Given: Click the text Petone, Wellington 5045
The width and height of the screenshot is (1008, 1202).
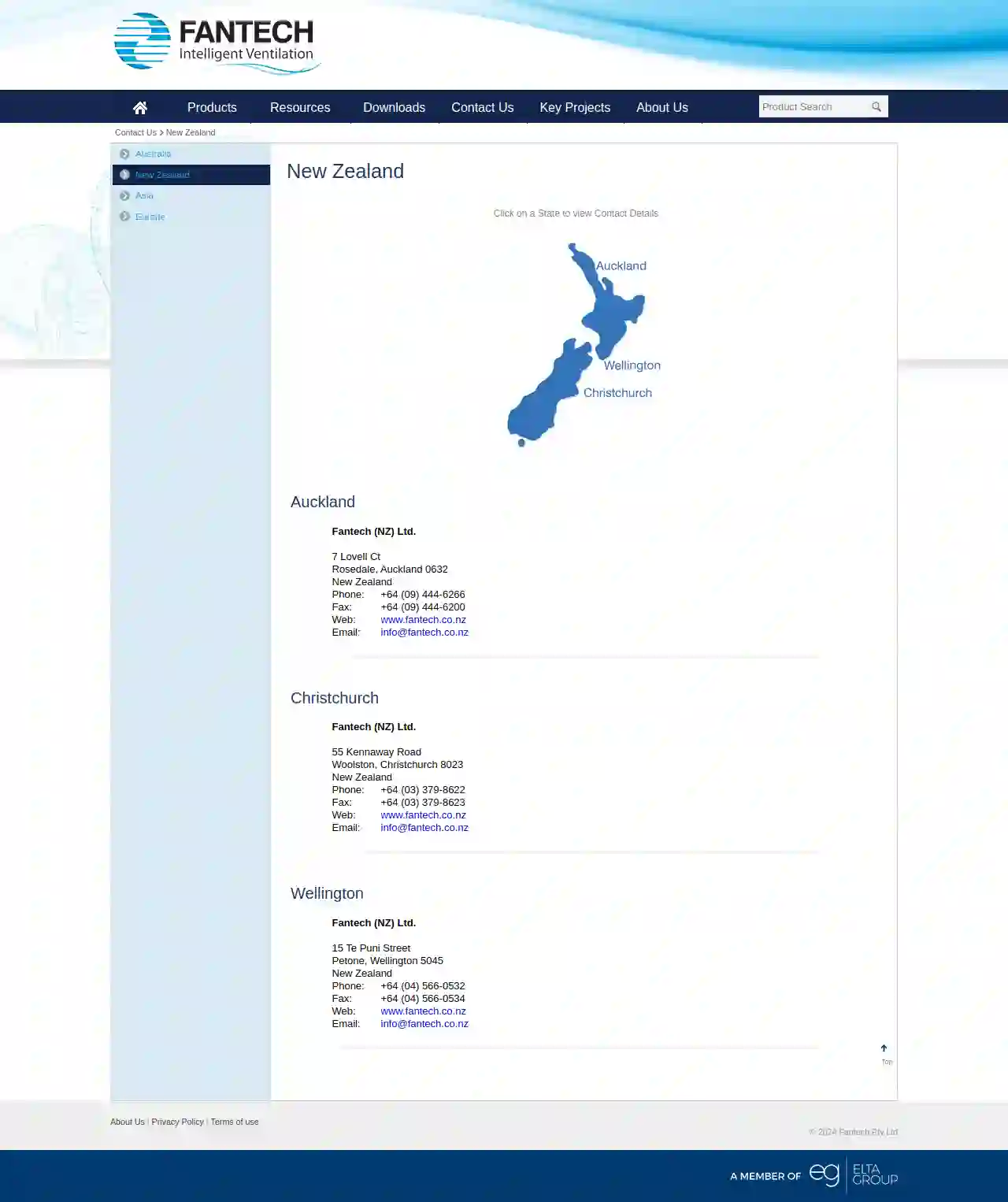Looking at the screenshot, I should (387, 961).
